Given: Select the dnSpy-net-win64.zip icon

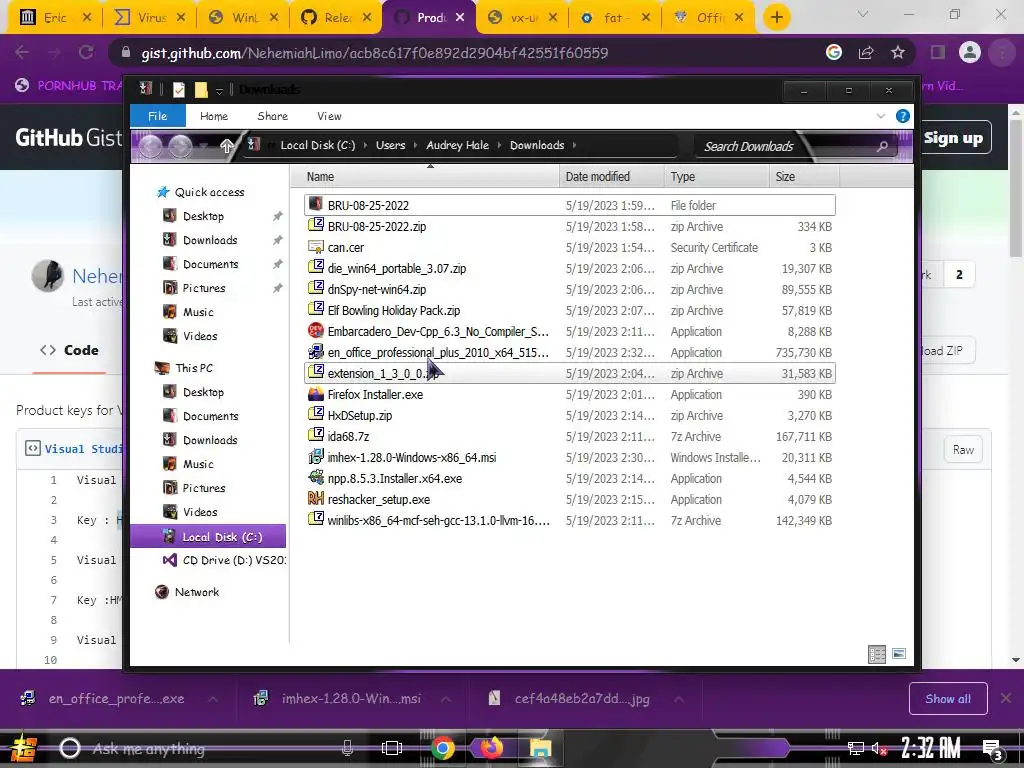Looking at the screenshot, I should [316, 289].
